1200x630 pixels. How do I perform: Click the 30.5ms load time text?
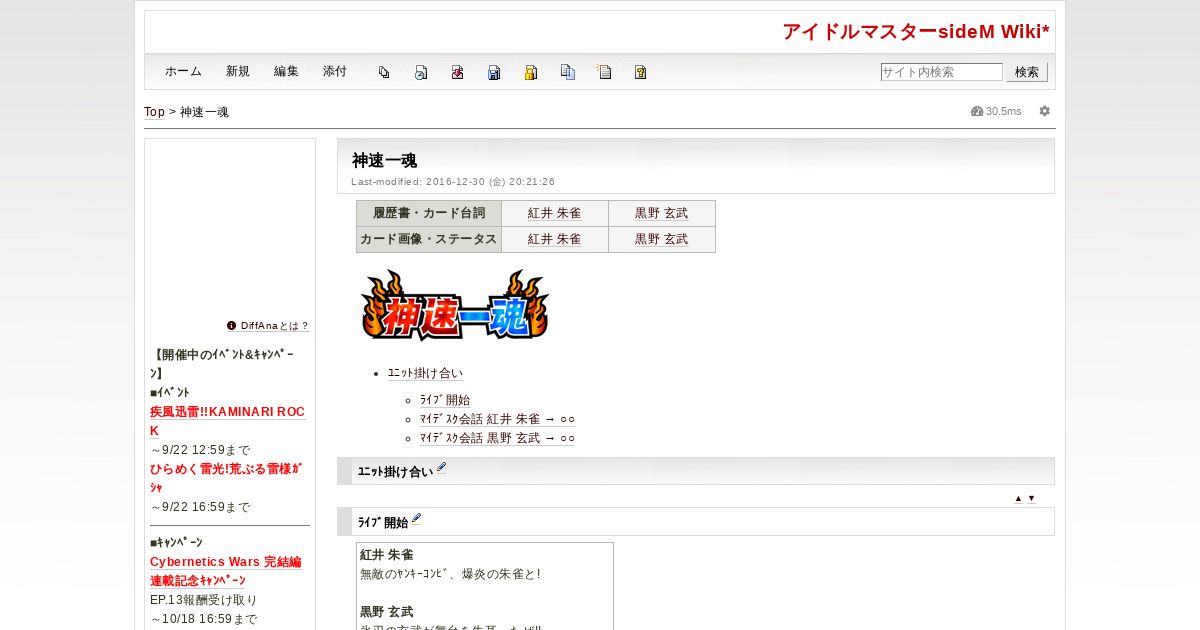pyautogui.click(x=1004, y=111)
